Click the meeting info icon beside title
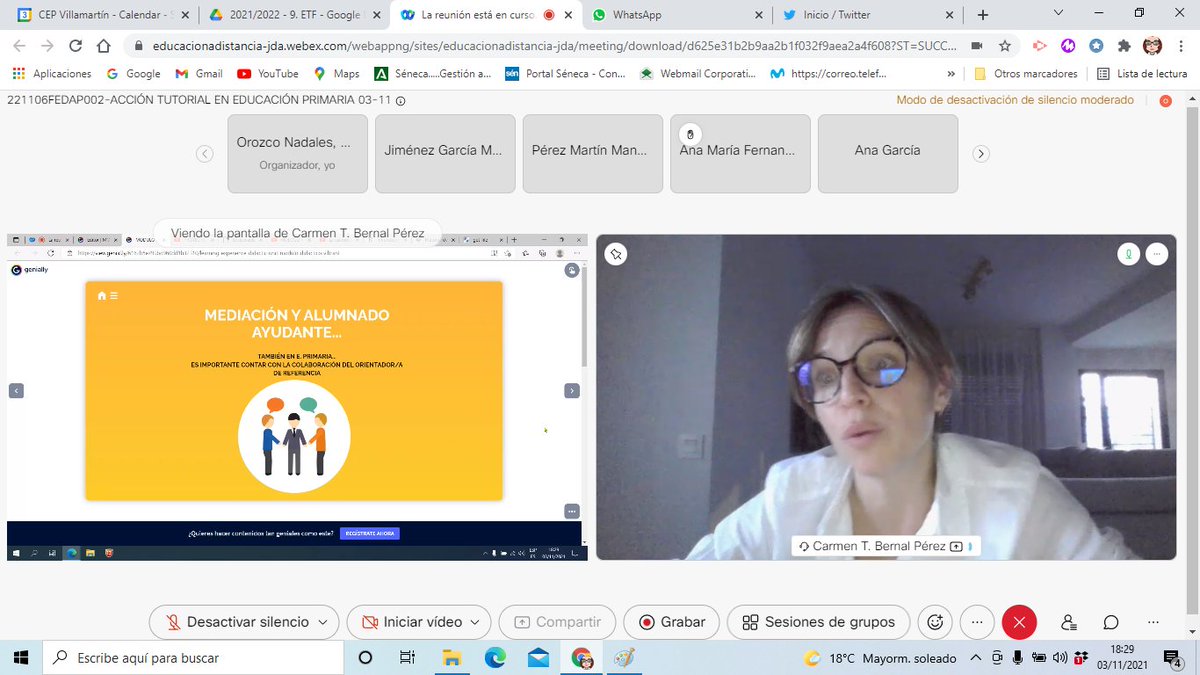The height and width of the screenshot is (675, 1200). point(401,101)
